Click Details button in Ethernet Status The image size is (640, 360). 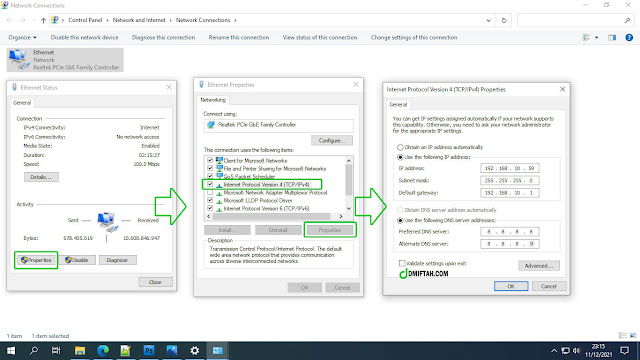point(41,177)
